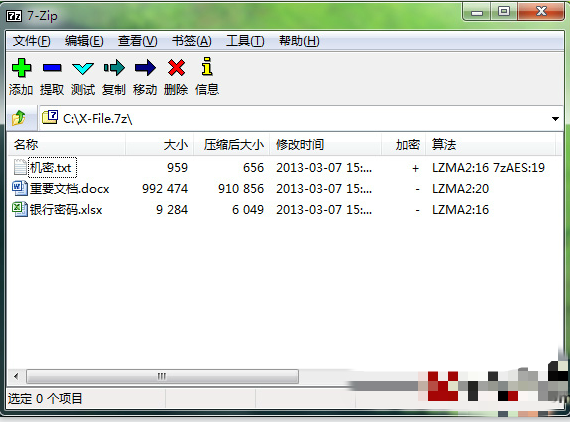Image resolution: width=570 pixels, height=422 pixels.
Task: Click size value 959
Action: [177, 168]
